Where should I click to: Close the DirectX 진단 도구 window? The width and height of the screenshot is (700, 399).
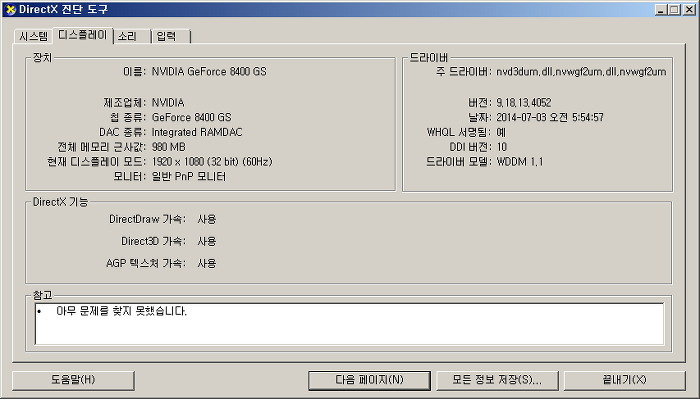[689, 9]
